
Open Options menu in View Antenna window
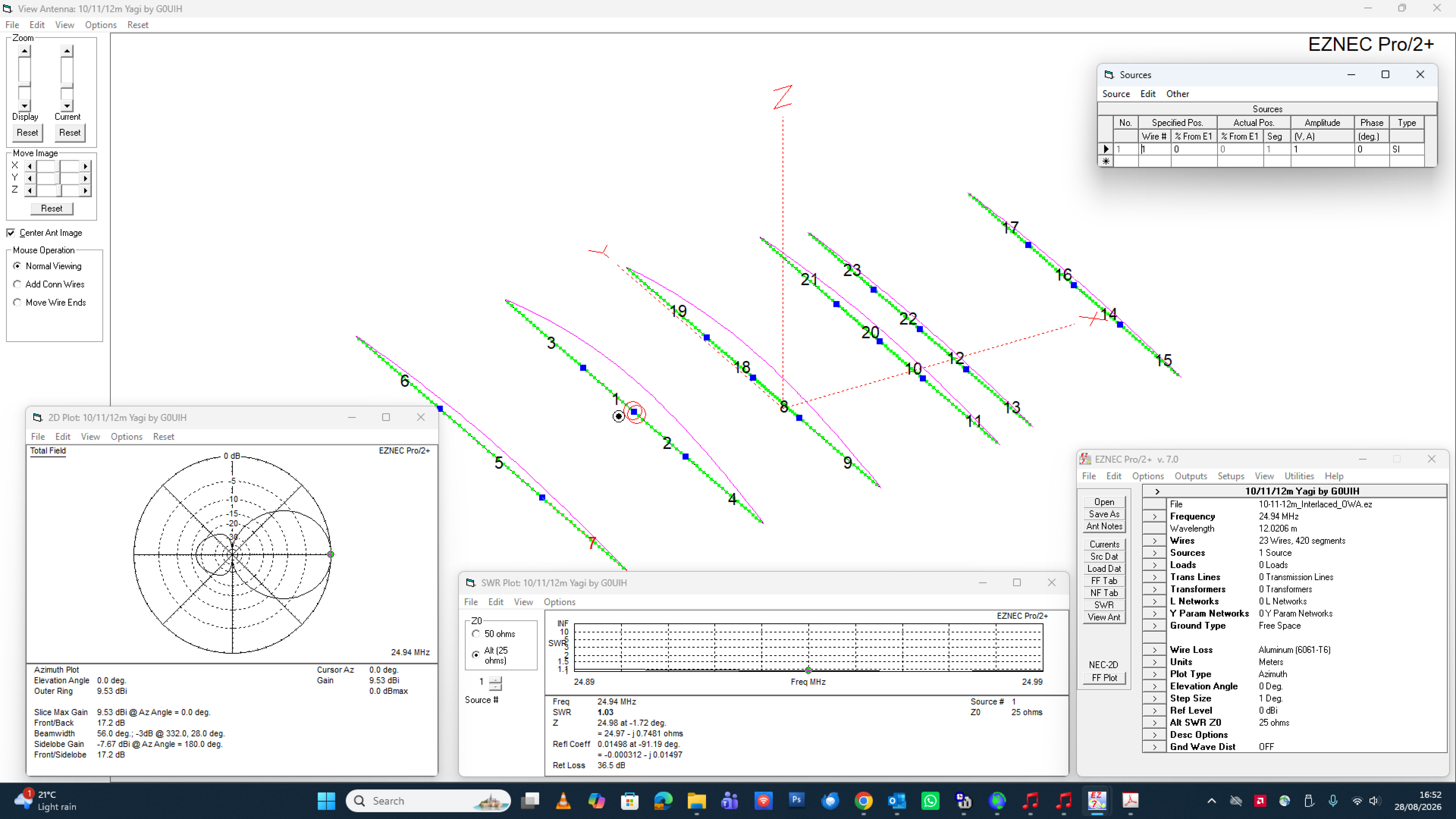pos(101,25)
